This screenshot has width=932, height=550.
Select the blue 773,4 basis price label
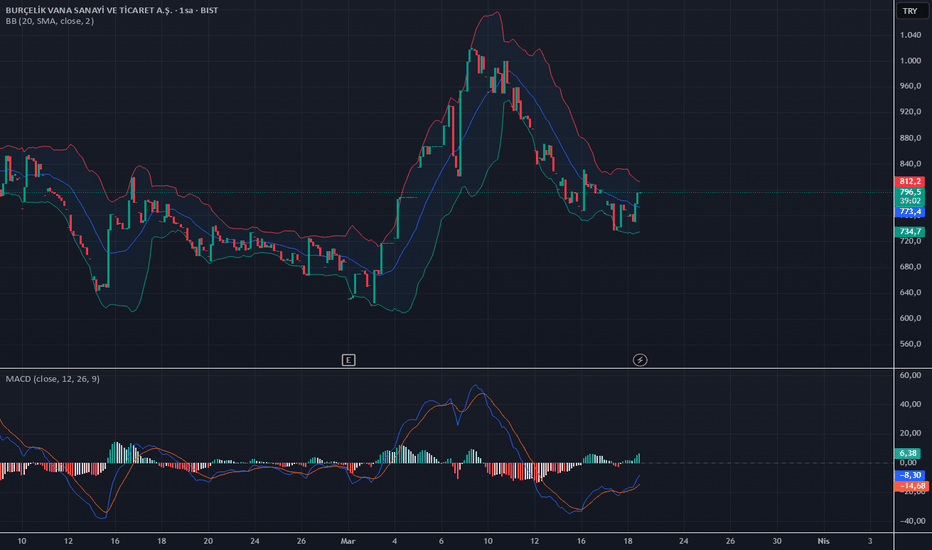[910, 212]
